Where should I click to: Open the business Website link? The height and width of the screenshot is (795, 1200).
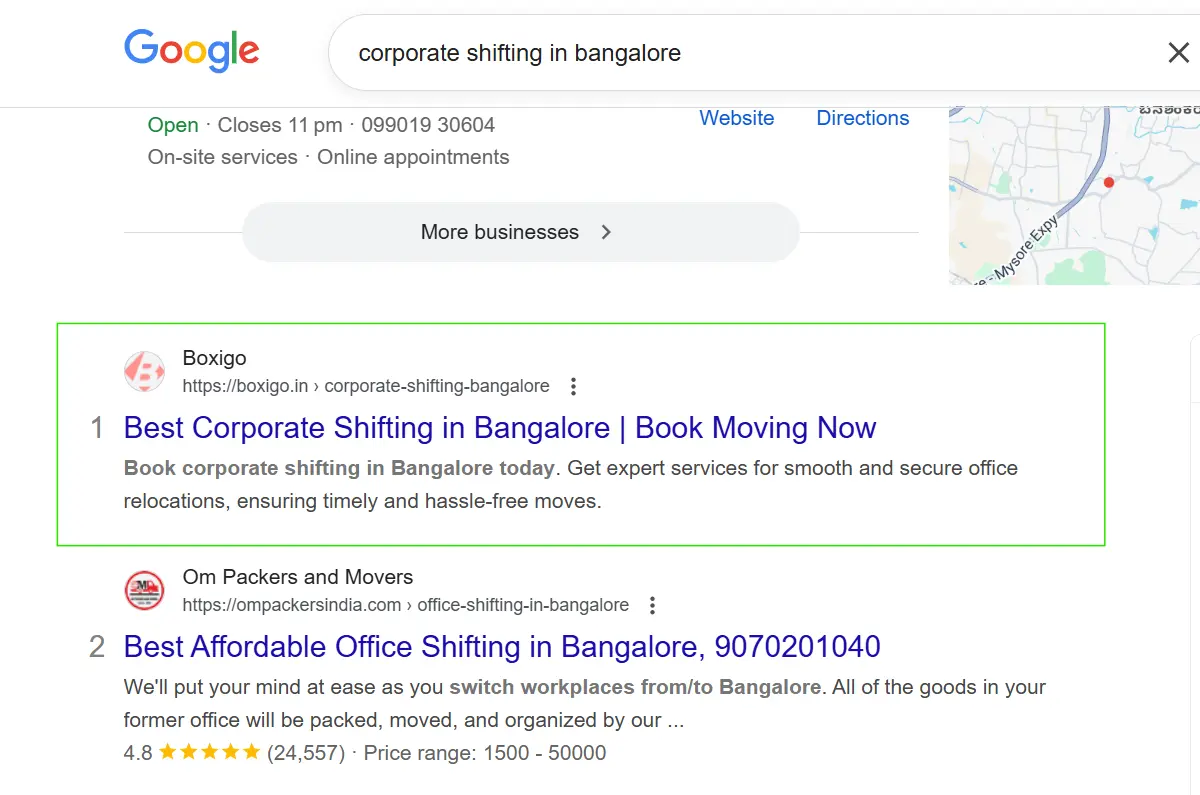[736, 118]
